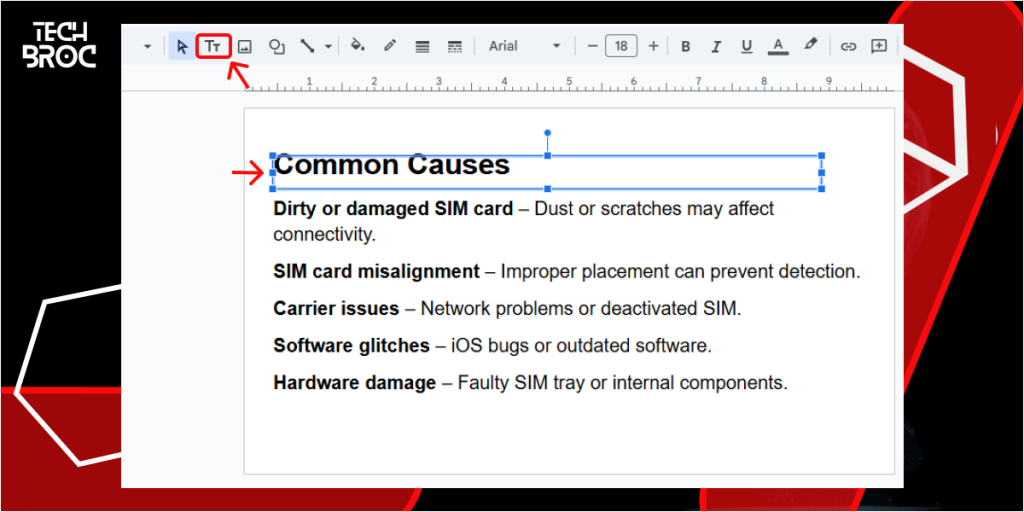Click the "Software glitches" text

tap(351, 345)
